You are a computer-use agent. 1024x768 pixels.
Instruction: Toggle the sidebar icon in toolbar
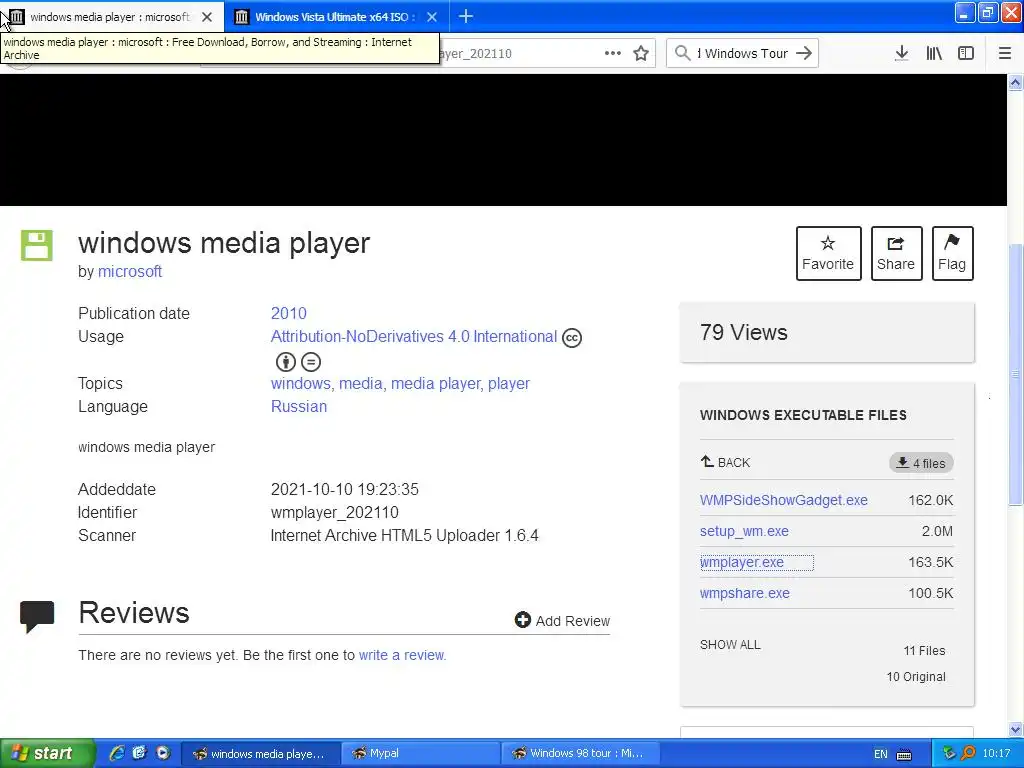click(x=966, y=54)
